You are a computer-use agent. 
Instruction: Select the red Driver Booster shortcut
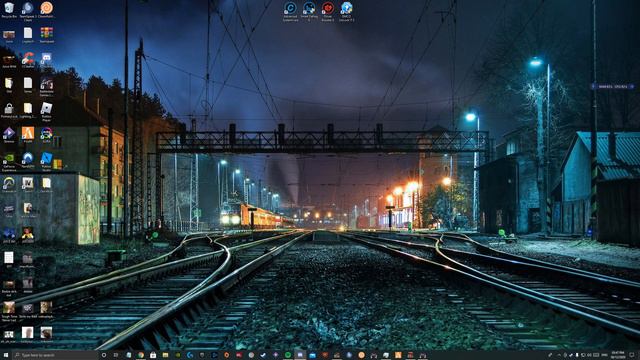(x=328, y=11)
